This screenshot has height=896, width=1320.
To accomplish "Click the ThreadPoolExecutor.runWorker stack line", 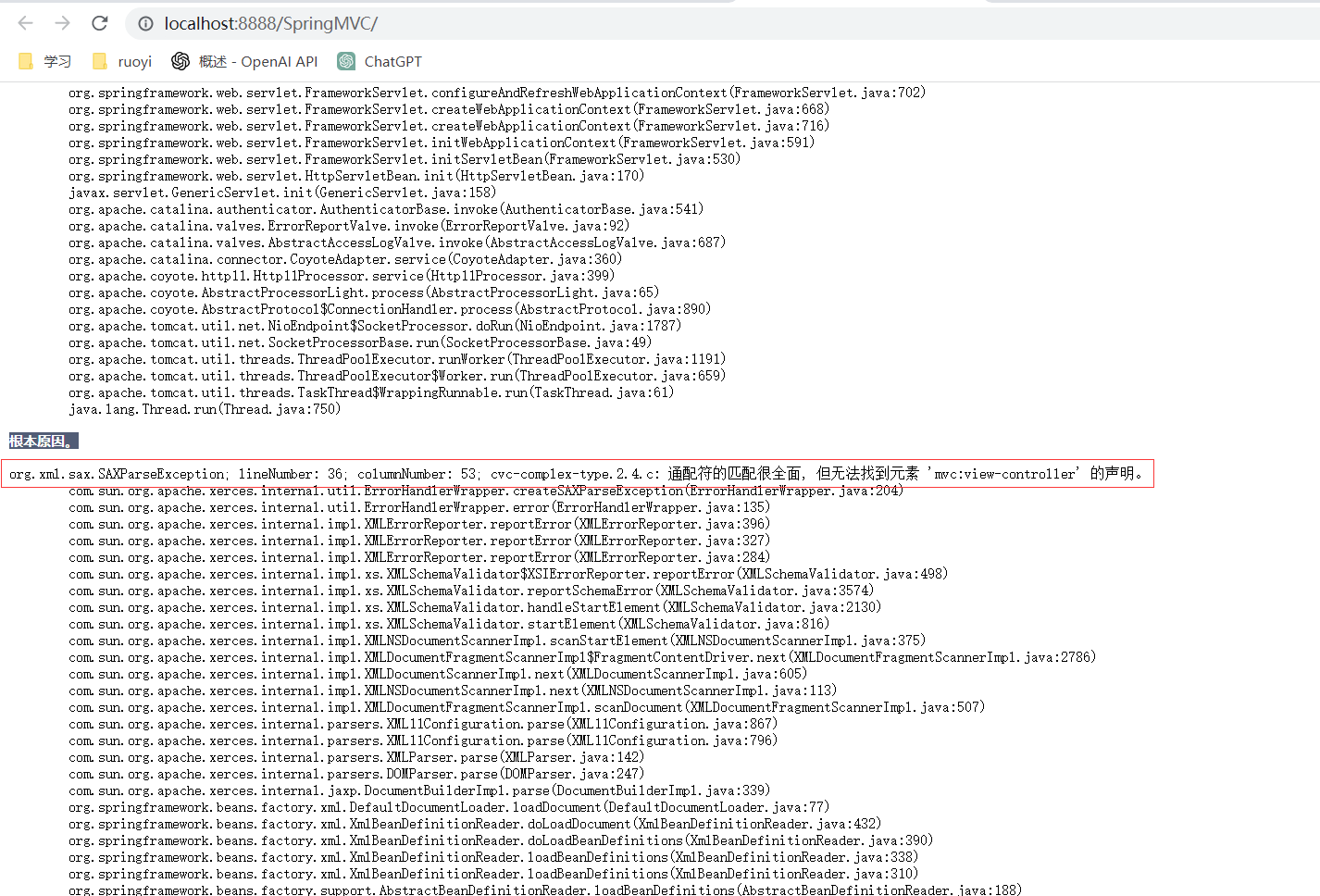I will click(x=397, y=359).
